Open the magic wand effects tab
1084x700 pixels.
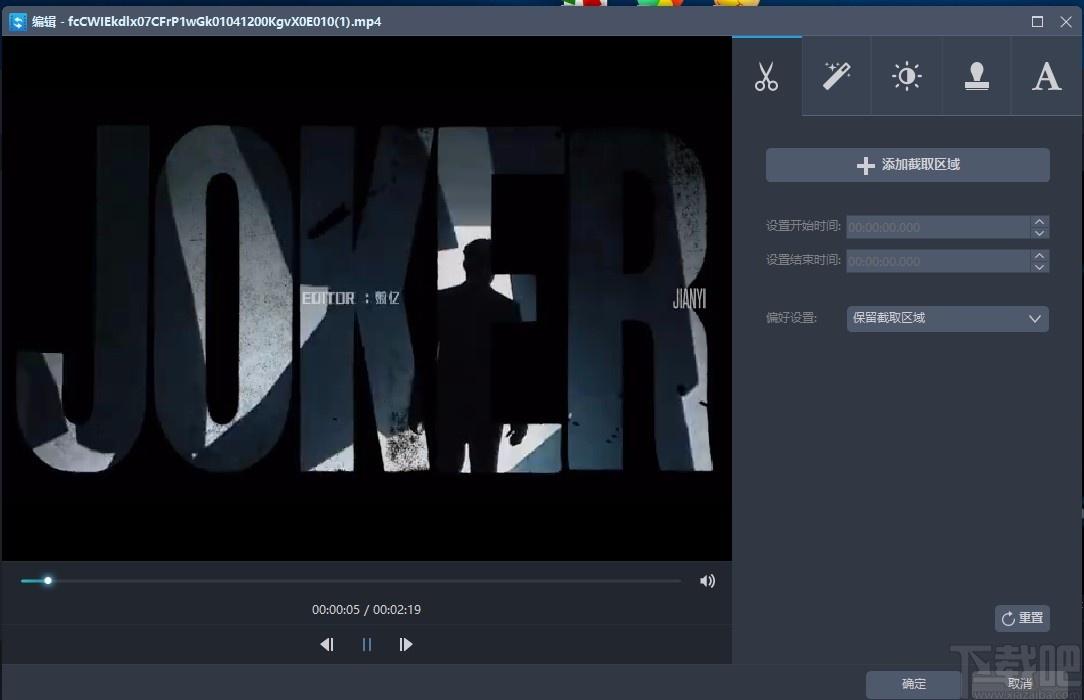(837, 76)
